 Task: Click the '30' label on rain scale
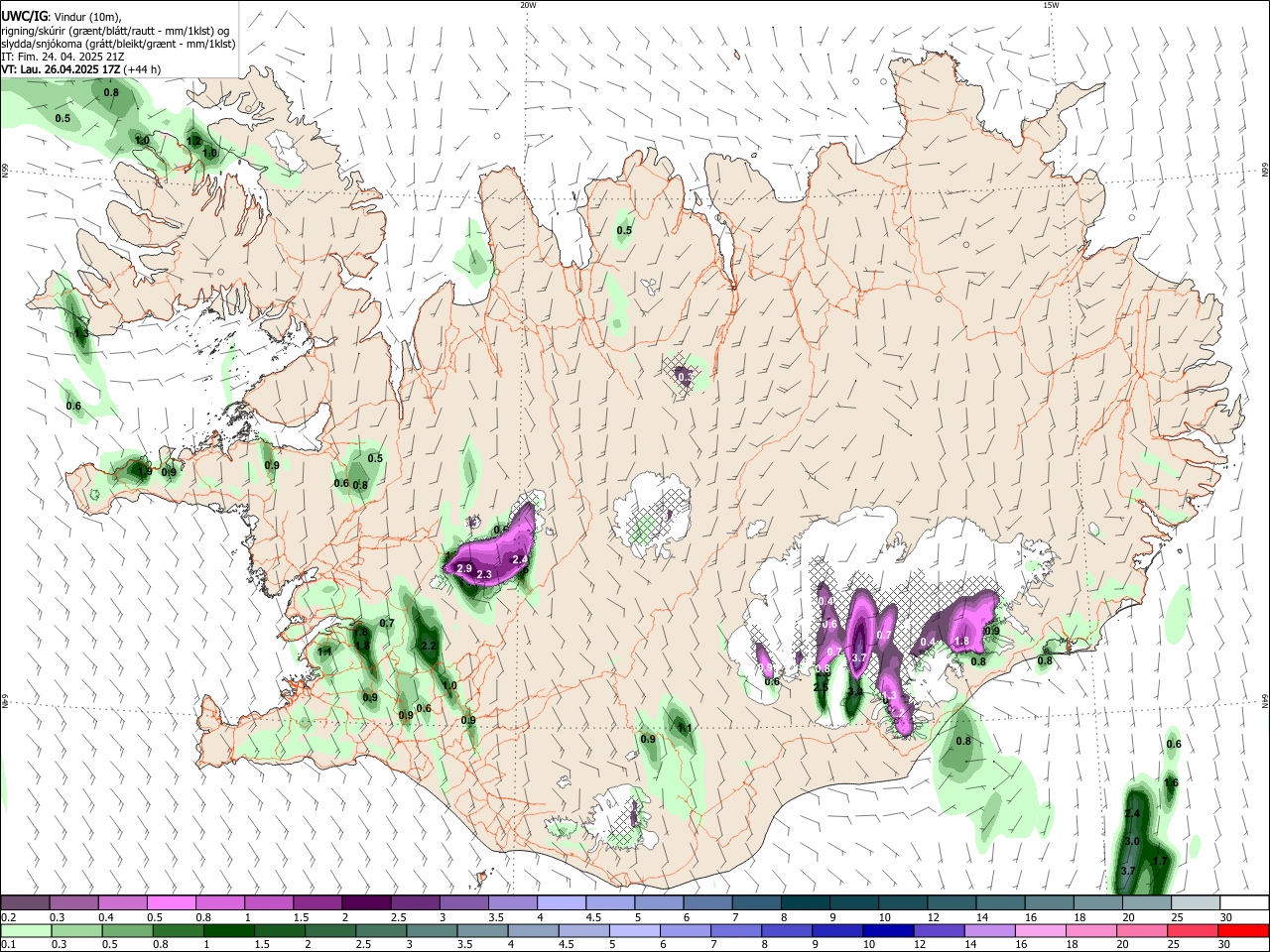[x=1223, y=944]
